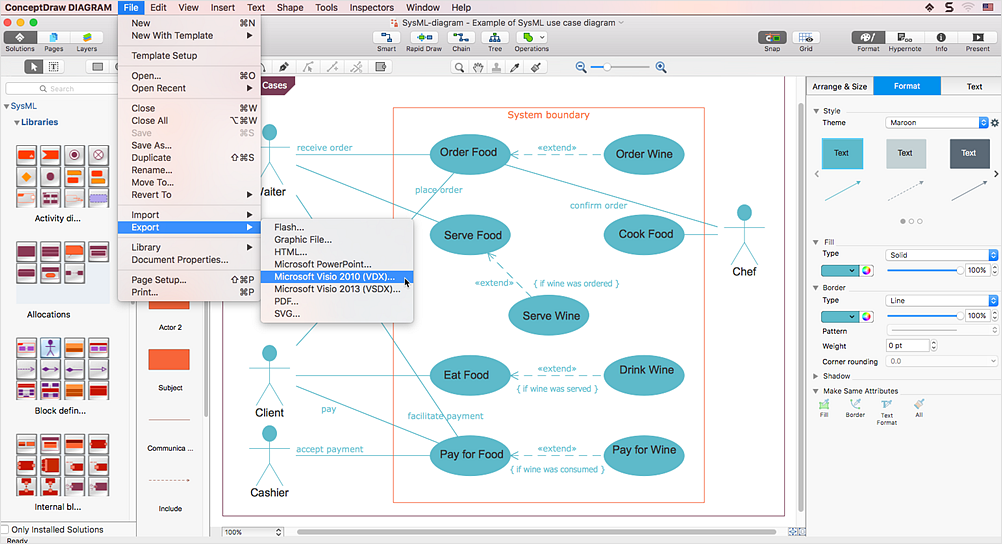1002x544 pixels.
Task: Click the Fill color wheel icon
Action: [867, 270]
